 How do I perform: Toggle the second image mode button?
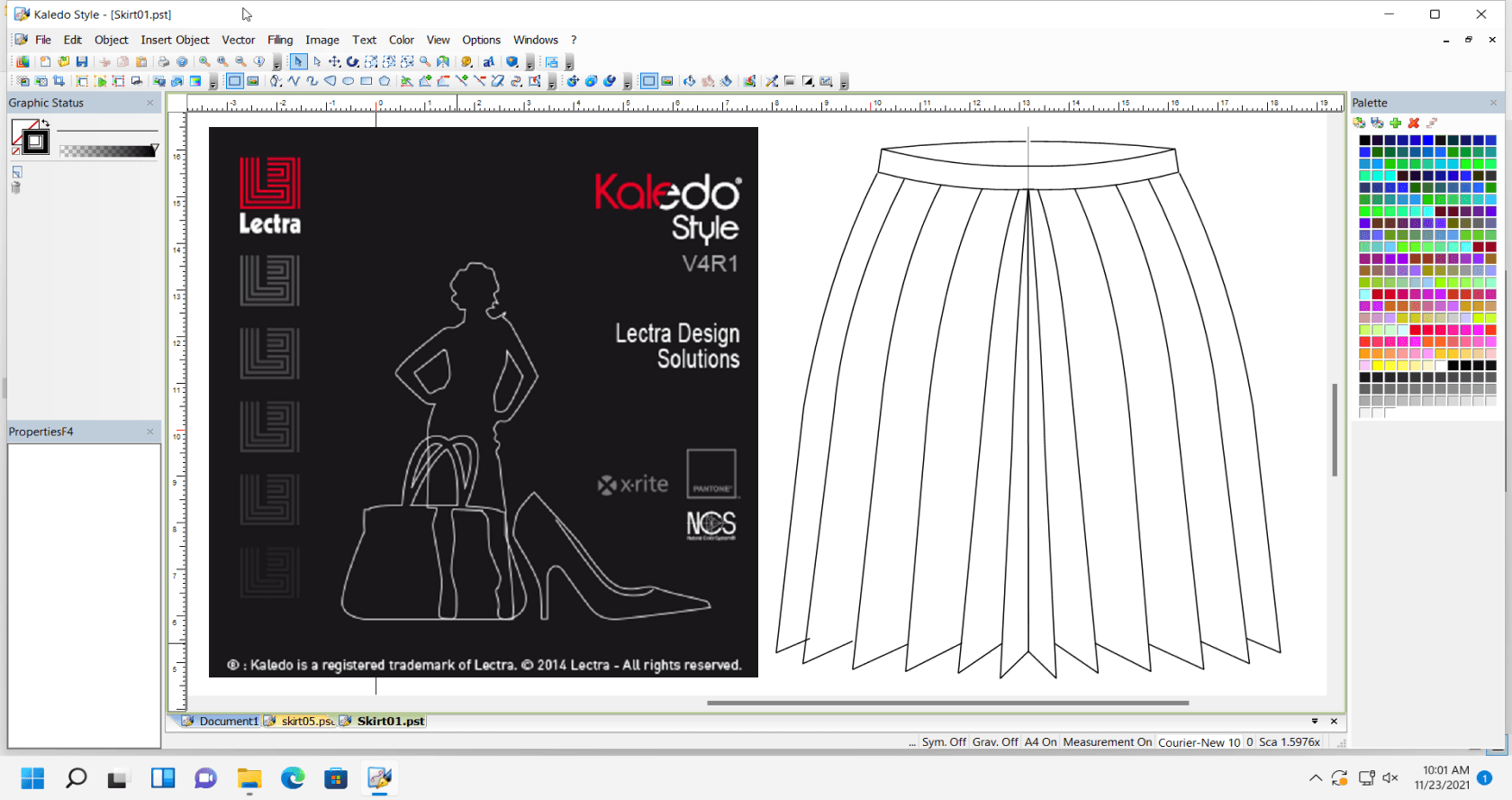click(x=667, y=81)
